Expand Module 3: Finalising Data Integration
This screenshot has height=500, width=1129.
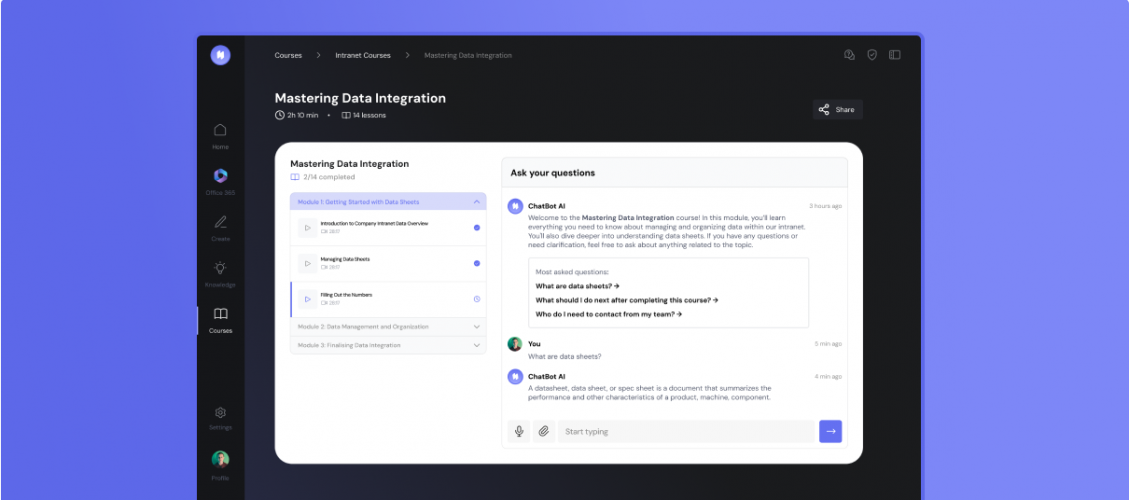[388, 345]
